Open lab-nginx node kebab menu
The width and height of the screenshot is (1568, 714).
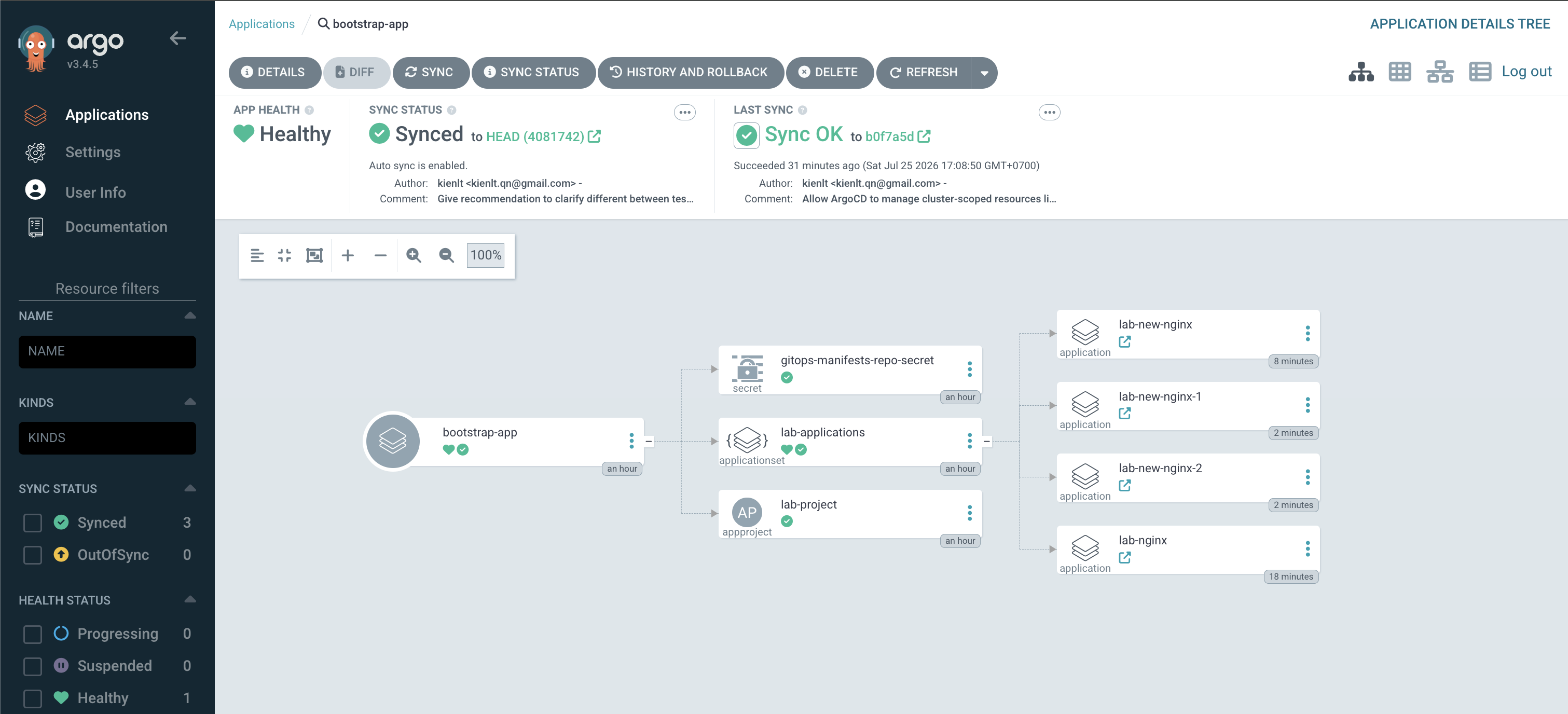click(x=1308, y=549)
